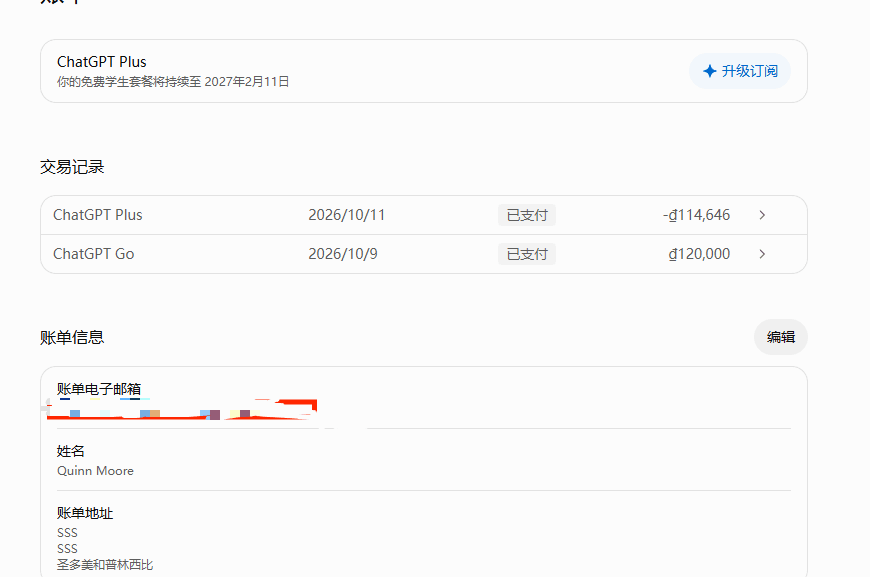Click the amount -₫114,646

pos(696,215)
